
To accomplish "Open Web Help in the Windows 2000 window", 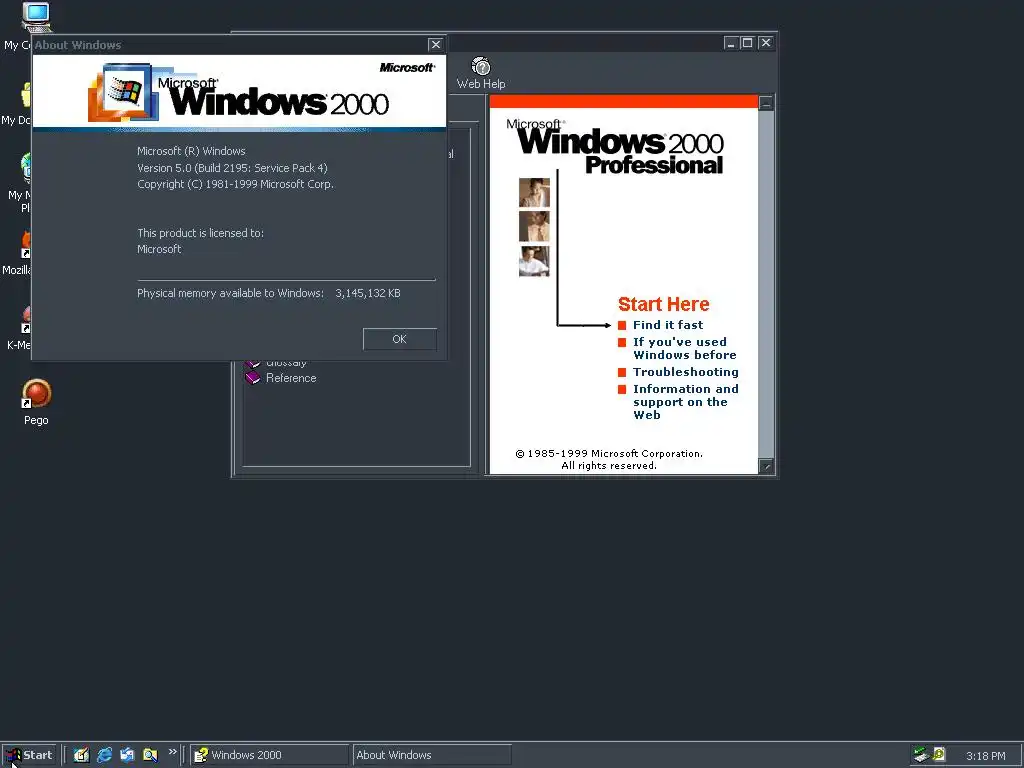I will click(481, 73).
